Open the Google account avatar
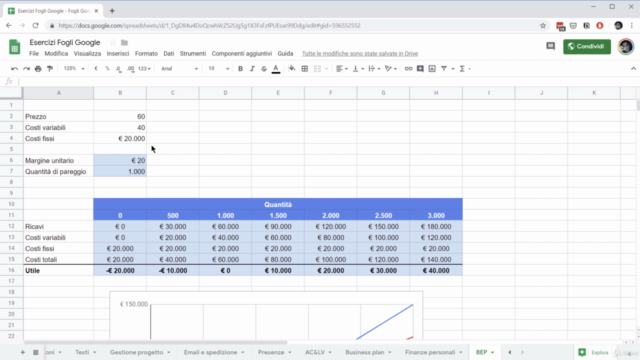The height and width of the screenshot is (360, 640). [625, 47]
